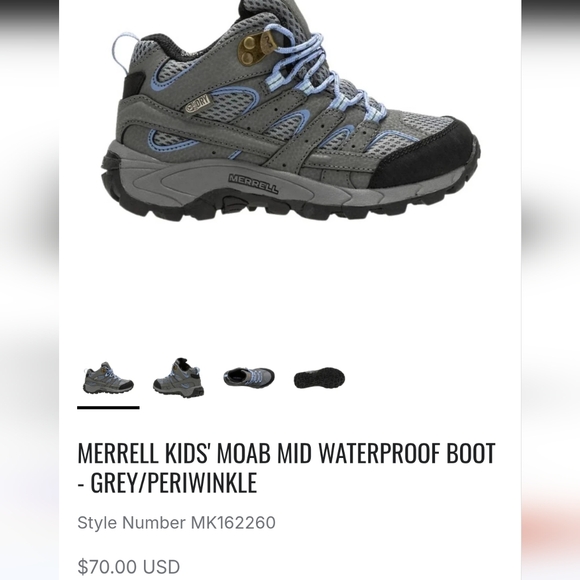Click the blurred left page margin

tap(29, 290)
